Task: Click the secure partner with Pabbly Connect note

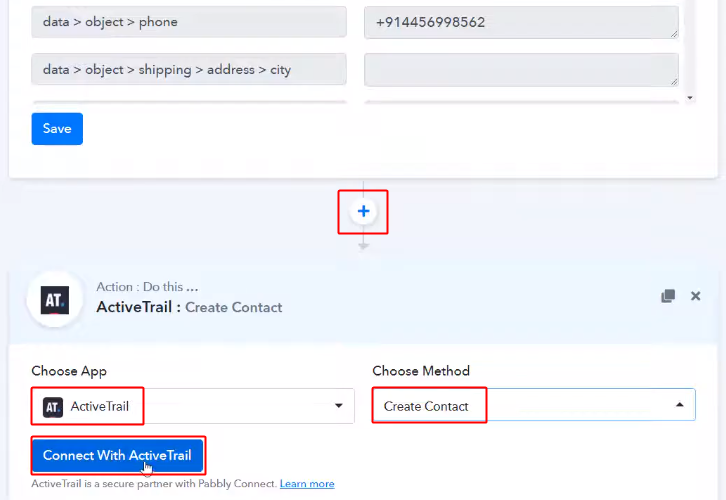Action: (154, 484)
